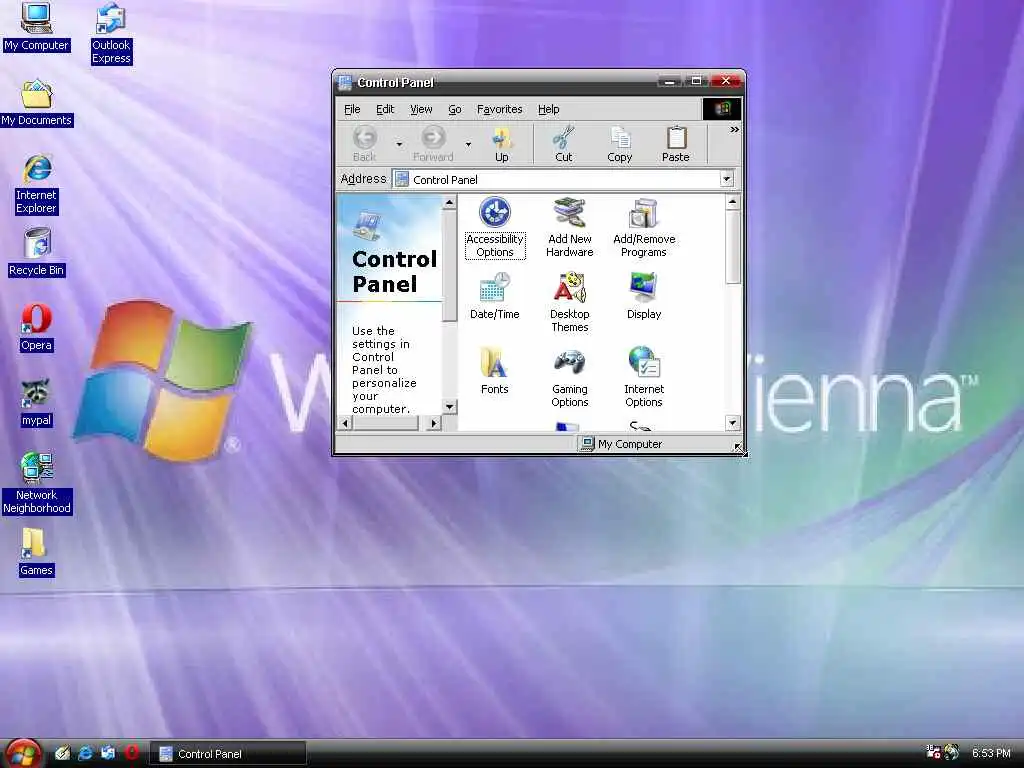Click the Forward toolbar button
Image resolution: width=1024 pixels, height=768 pixels.
coord(433,144)
